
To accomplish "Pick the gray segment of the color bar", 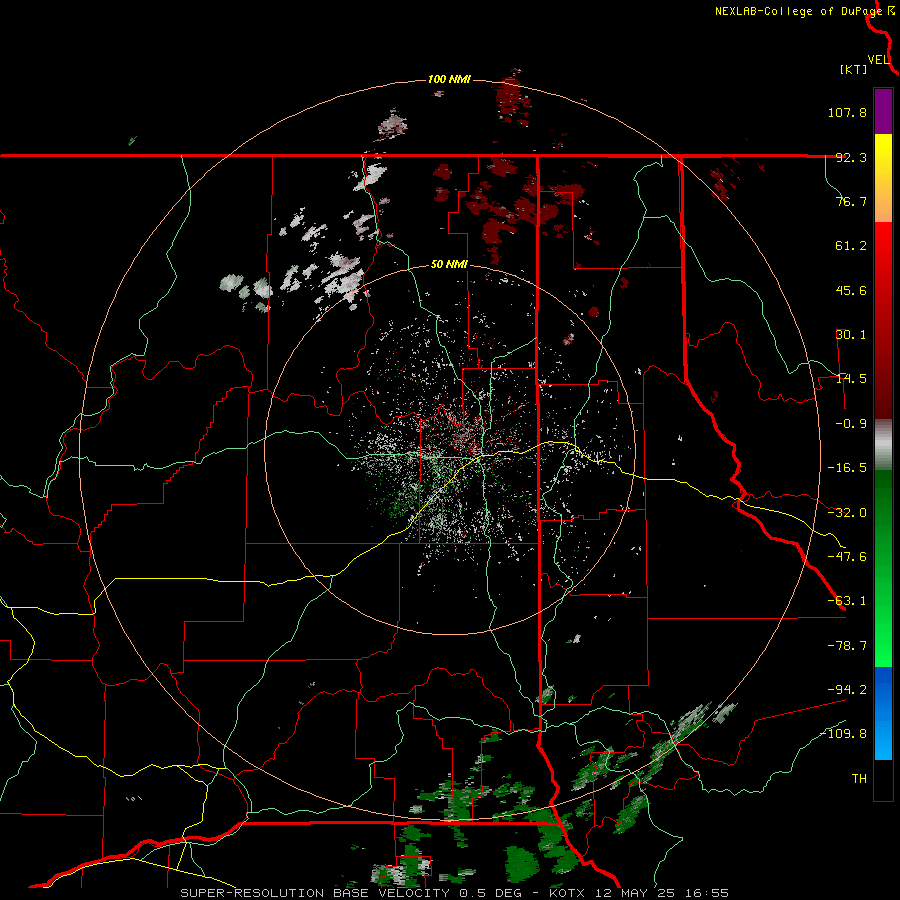I will click(x=883, y=445).
